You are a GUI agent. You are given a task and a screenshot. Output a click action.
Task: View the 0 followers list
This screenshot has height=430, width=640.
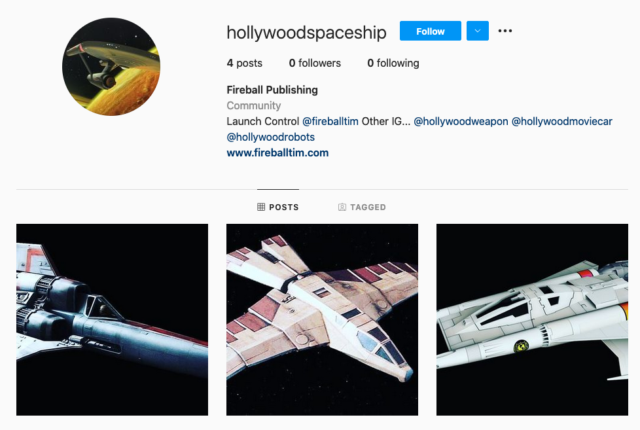click(x=315, y=63)
